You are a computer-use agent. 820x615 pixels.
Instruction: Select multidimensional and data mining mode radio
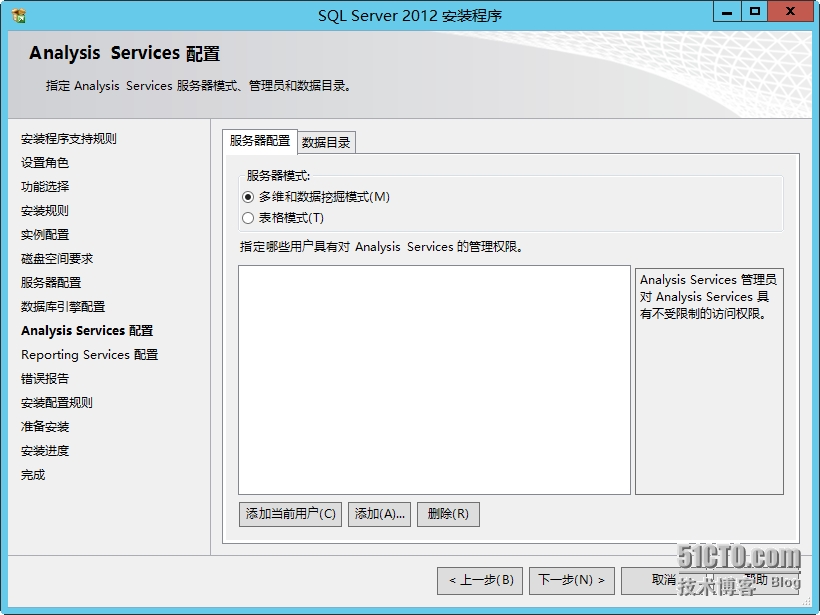(x=248, y=197)
